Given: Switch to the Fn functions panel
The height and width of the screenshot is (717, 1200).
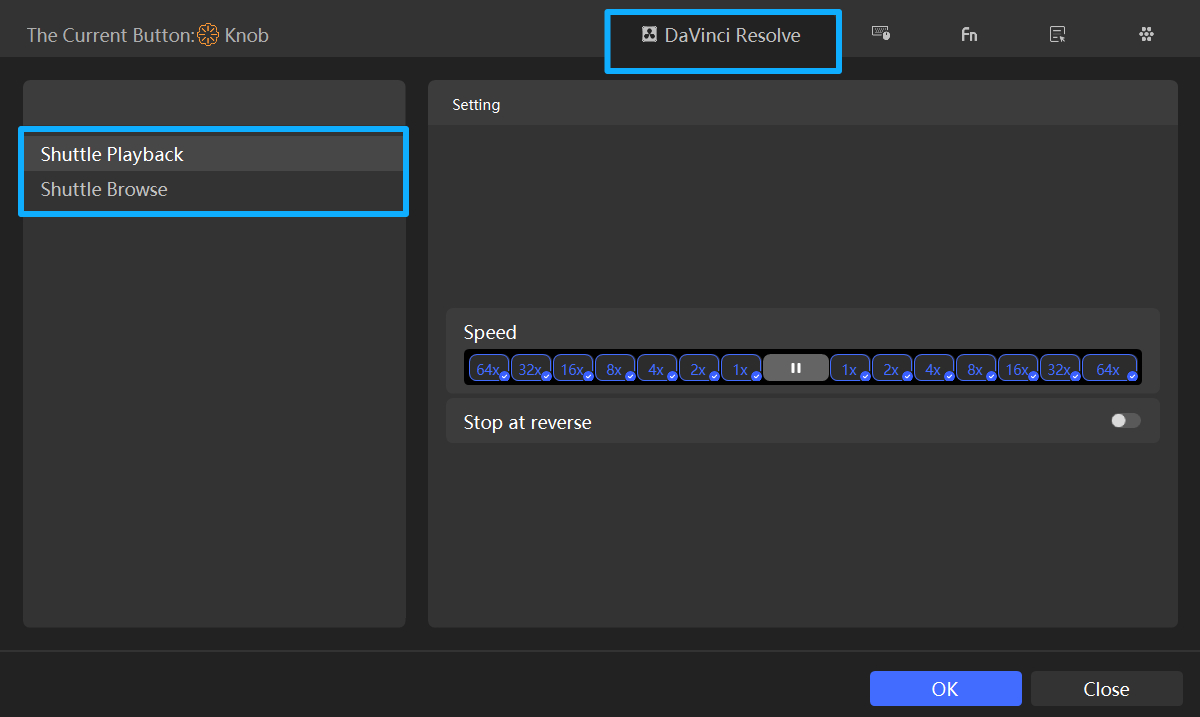Looking at the screenshot, I should click(x=969, y=33).
